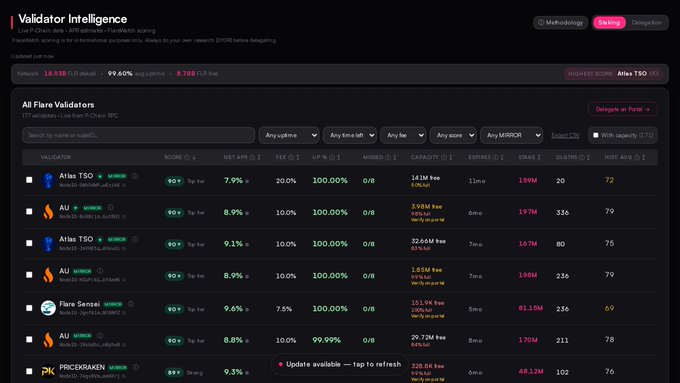Tick checkbox for AU with 198M stake
The image size is (680, 383).
pos(29,275)
